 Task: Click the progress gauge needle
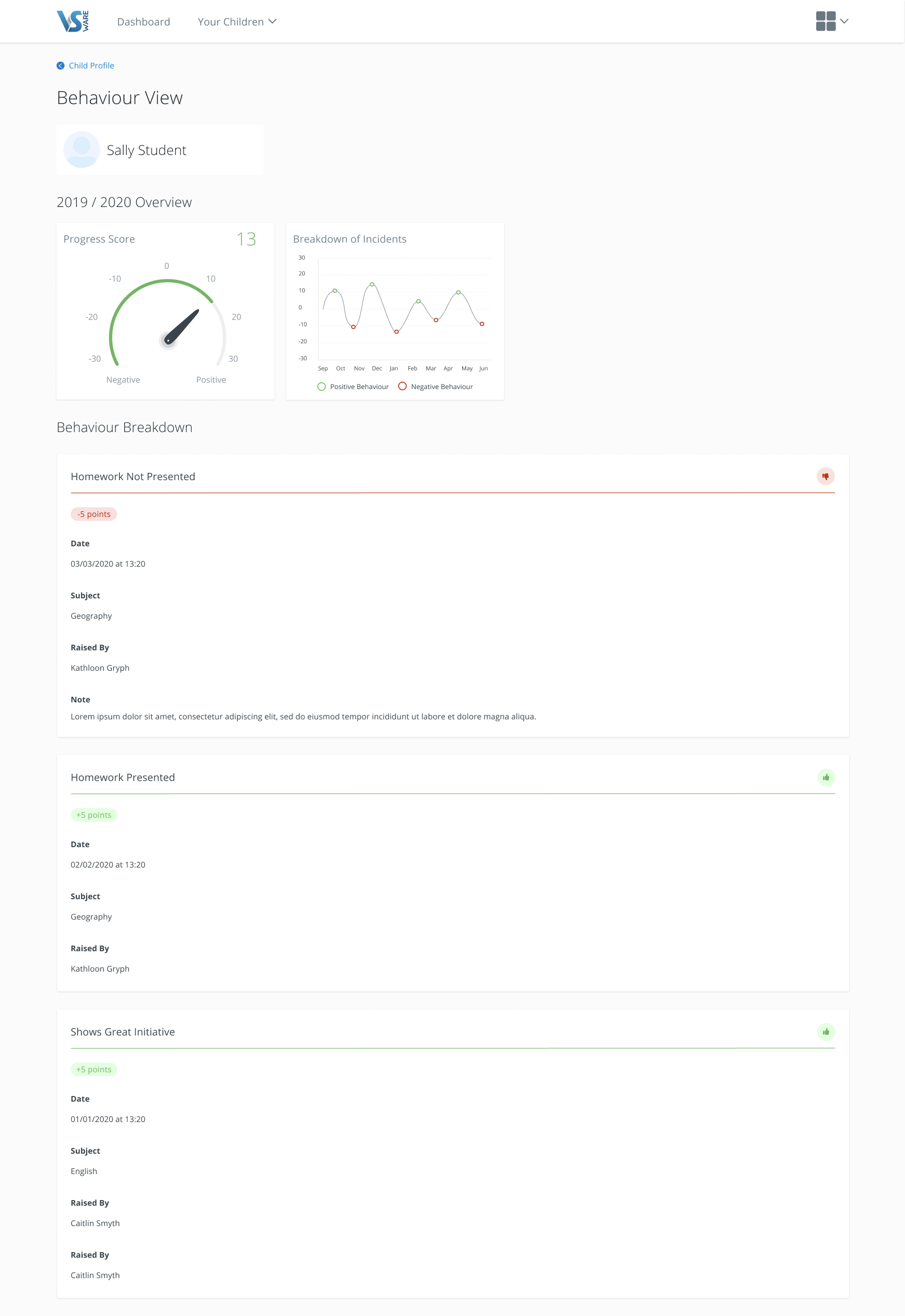182,326
